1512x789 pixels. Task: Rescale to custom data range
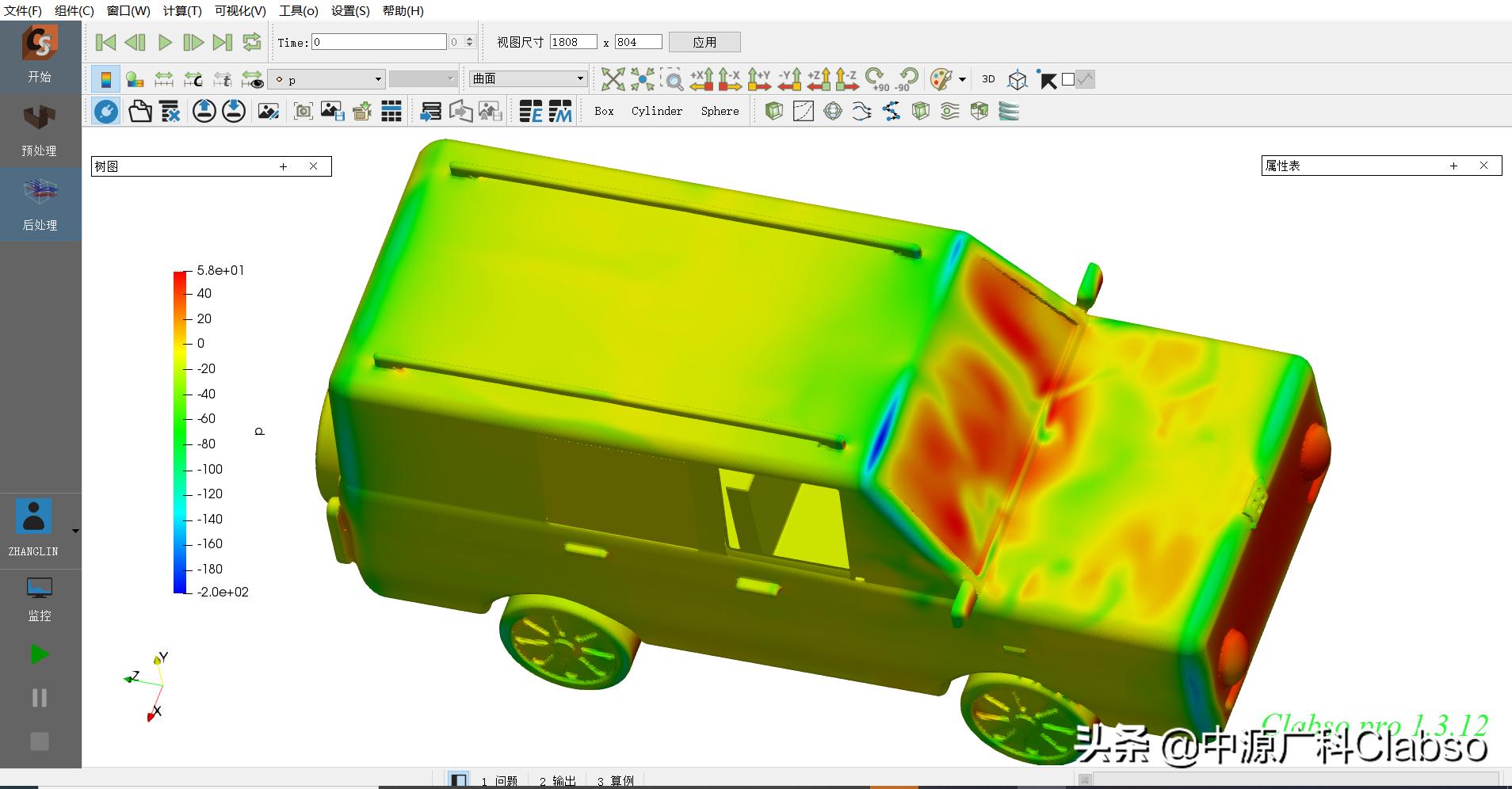[x=193, y=79]
